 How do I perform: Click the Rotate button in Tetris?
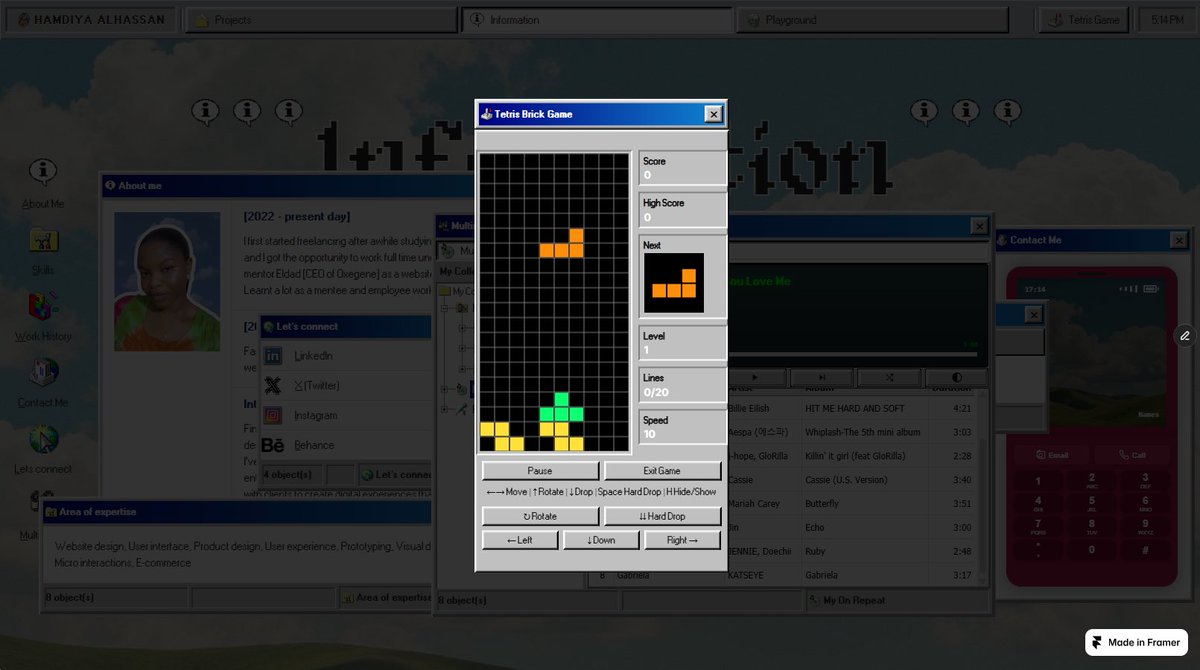[x=540, y=516]
